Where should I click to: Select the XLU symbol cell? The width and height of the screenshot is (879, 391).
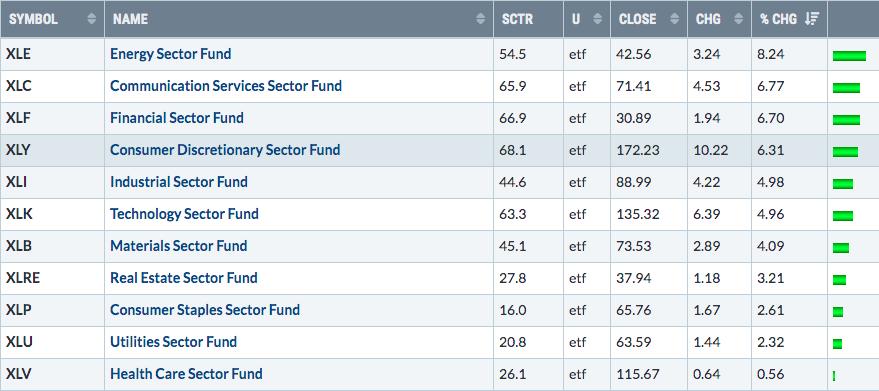(x=53, y=342)
